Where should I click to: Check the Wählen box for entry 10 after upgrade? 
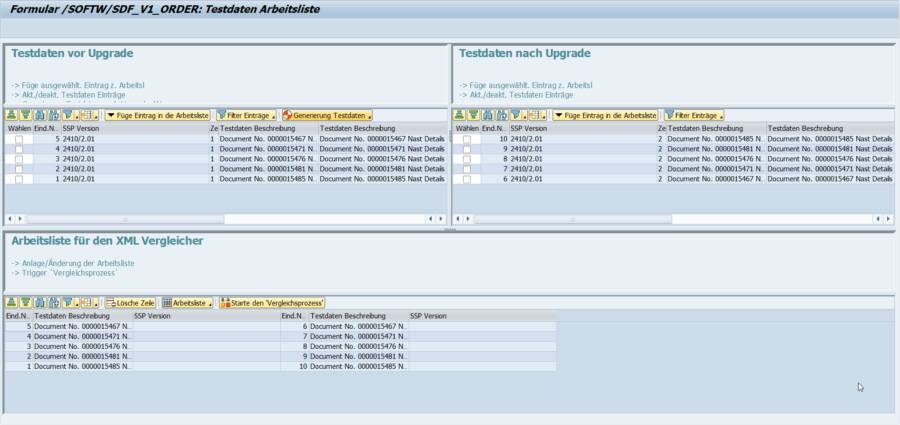(x=467, y=139)
